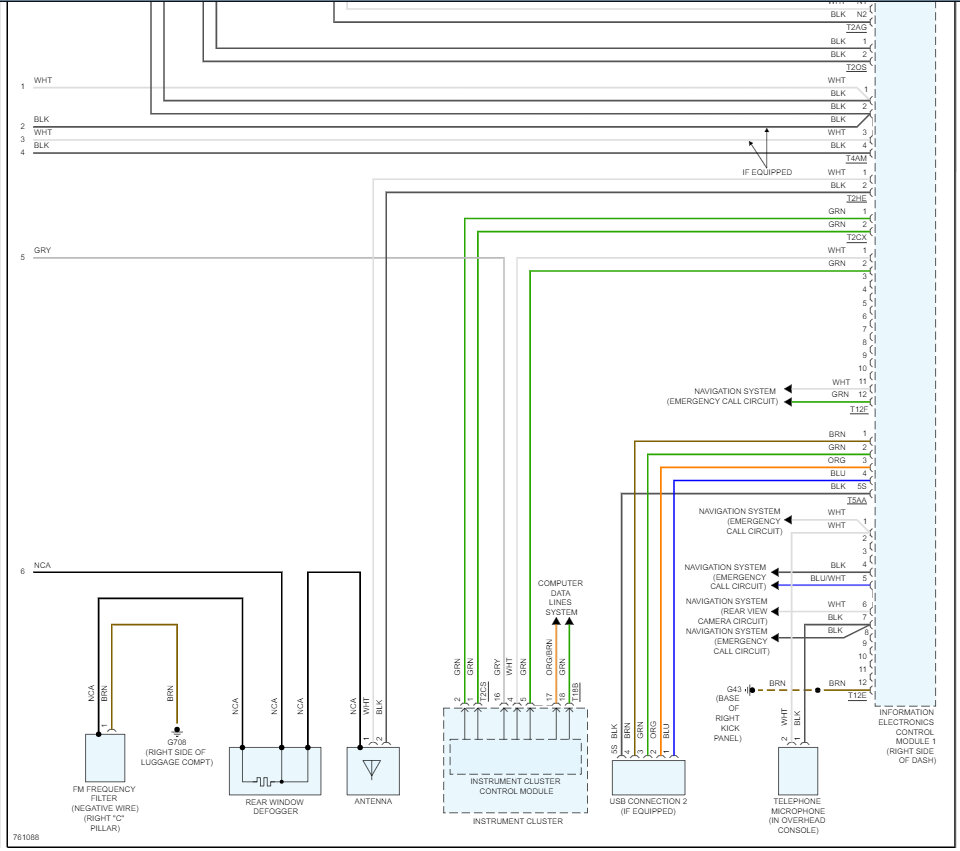The width and height of the screenshot is (960, 851).
Task: Click the REAR WINDOW DEFOGGER label
Action: point(275,806)
